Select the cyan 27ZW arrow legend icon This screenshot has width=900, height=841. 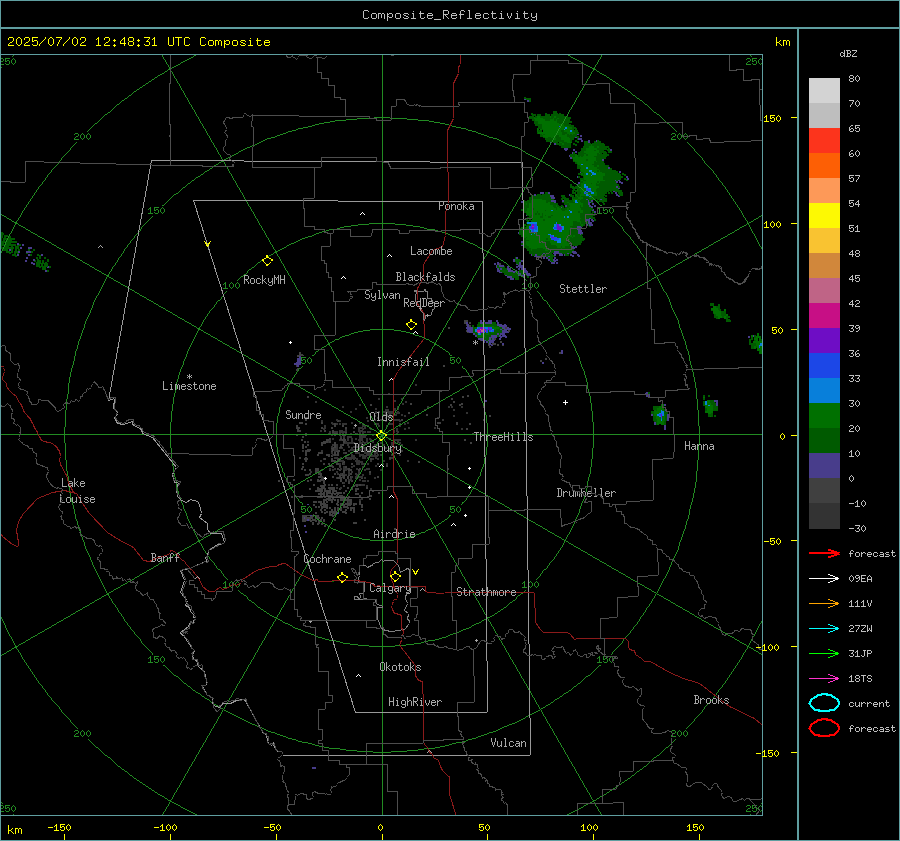pyautogui.click(x=824, y=628)
